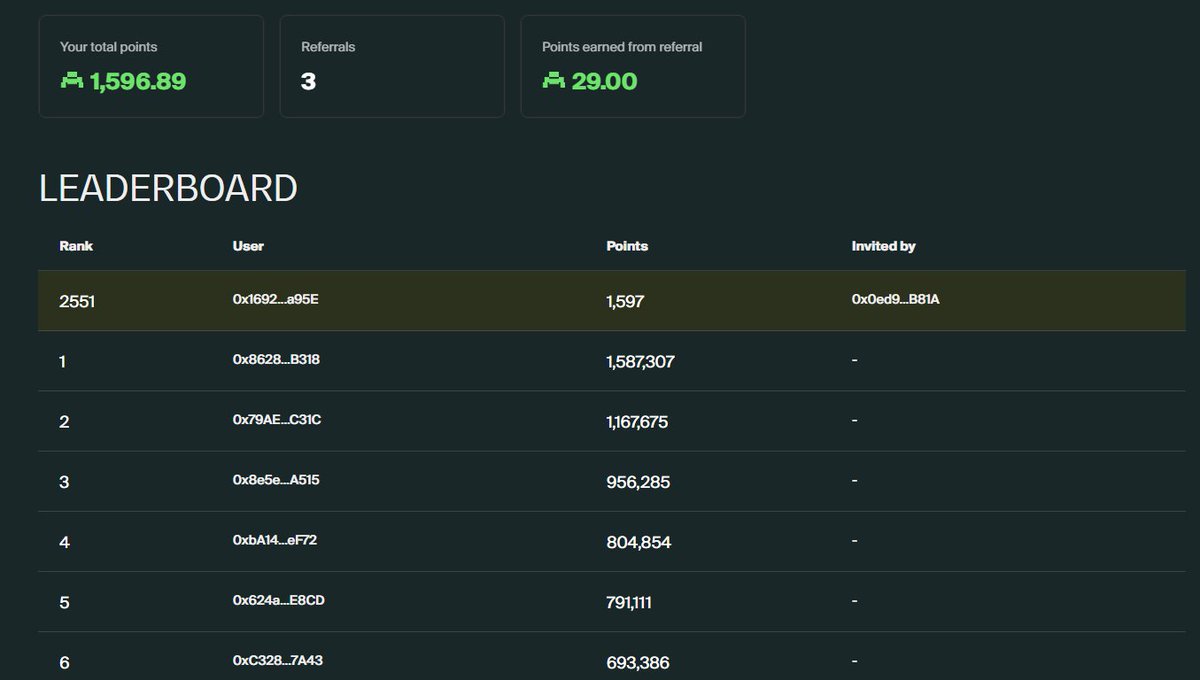Click the User column header

click(248, 246)
